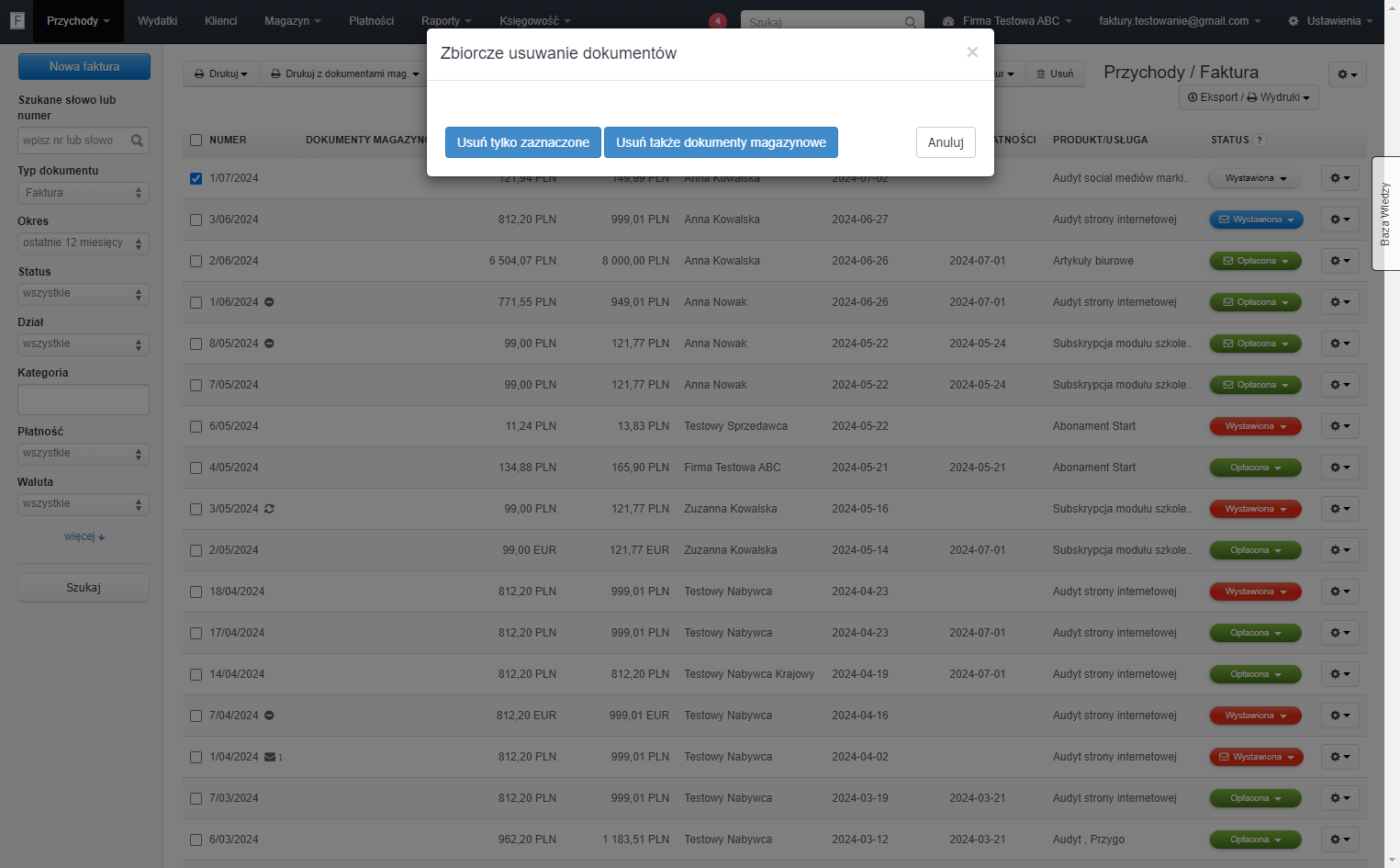
Task: Click the status help question mark icon
Action: point(1260,141)
